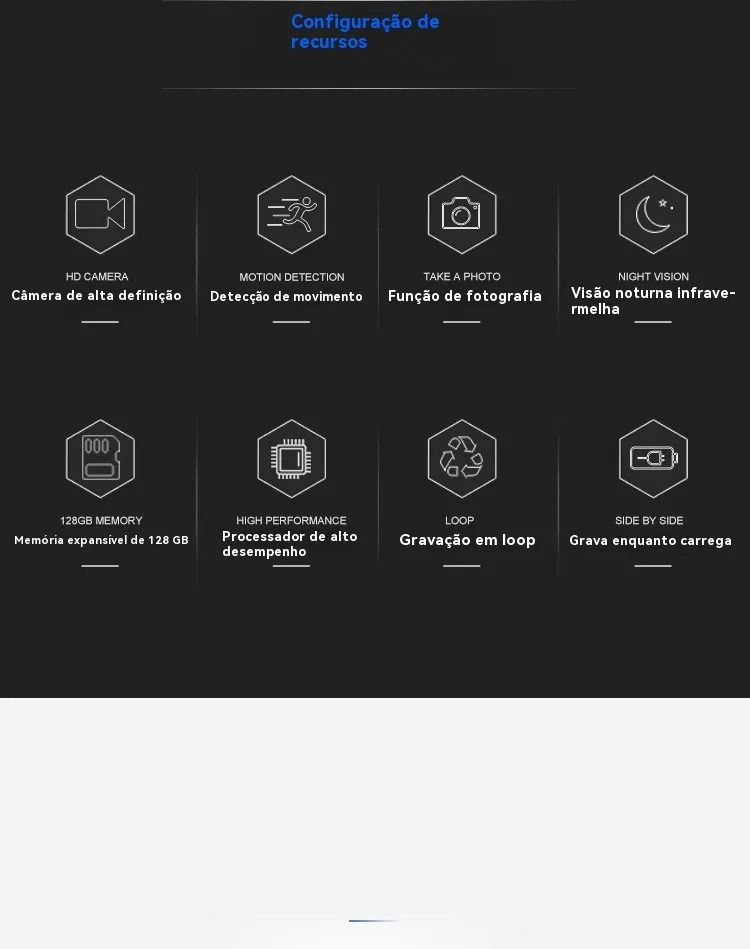The height and width of the screenshot is (949, 750).
Task: Click 'Função de fotografia' caption
Action: 465,296
